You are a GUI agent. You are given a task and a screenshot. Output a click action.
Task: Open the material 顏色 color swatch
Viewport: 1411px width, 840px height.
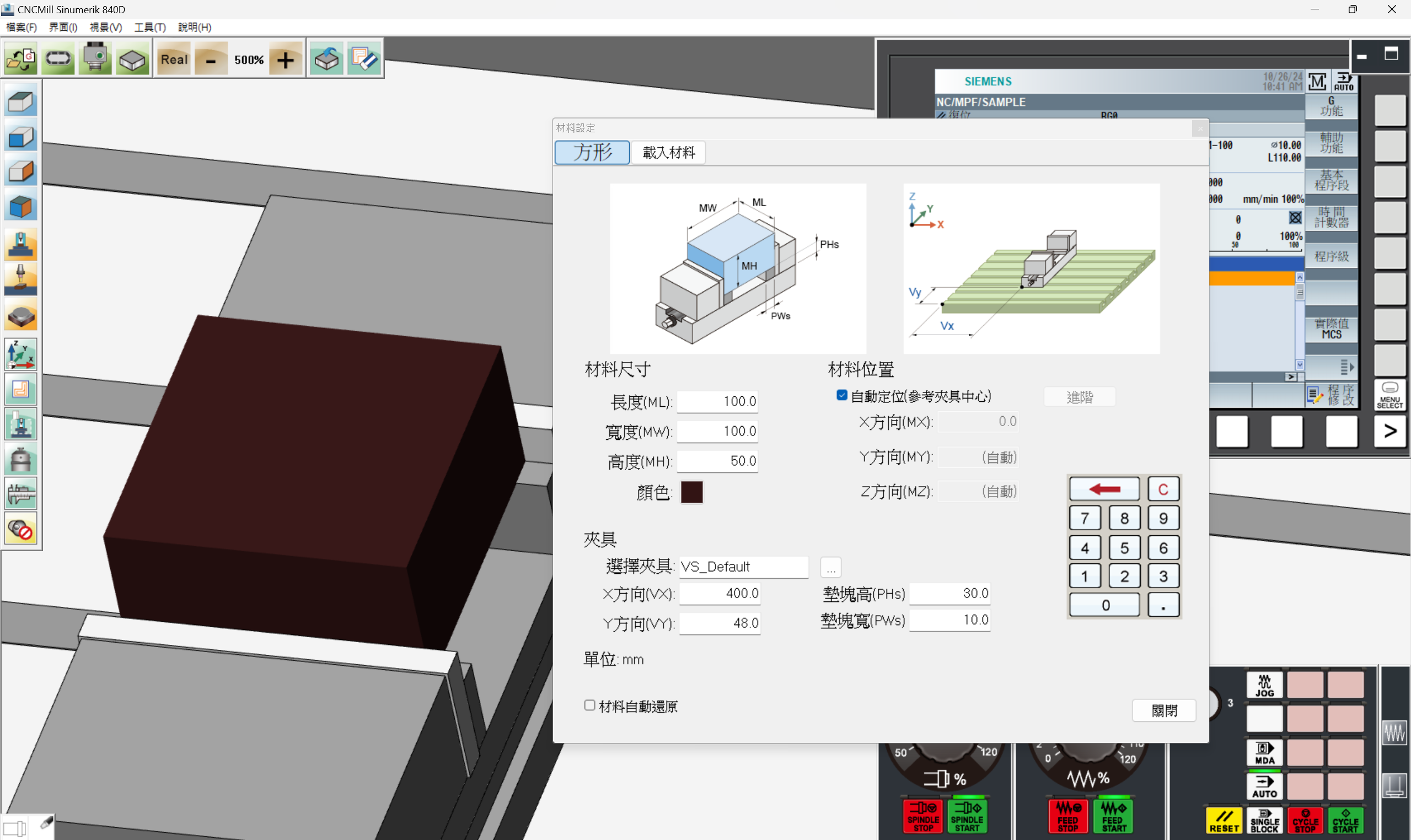point(692,492)
